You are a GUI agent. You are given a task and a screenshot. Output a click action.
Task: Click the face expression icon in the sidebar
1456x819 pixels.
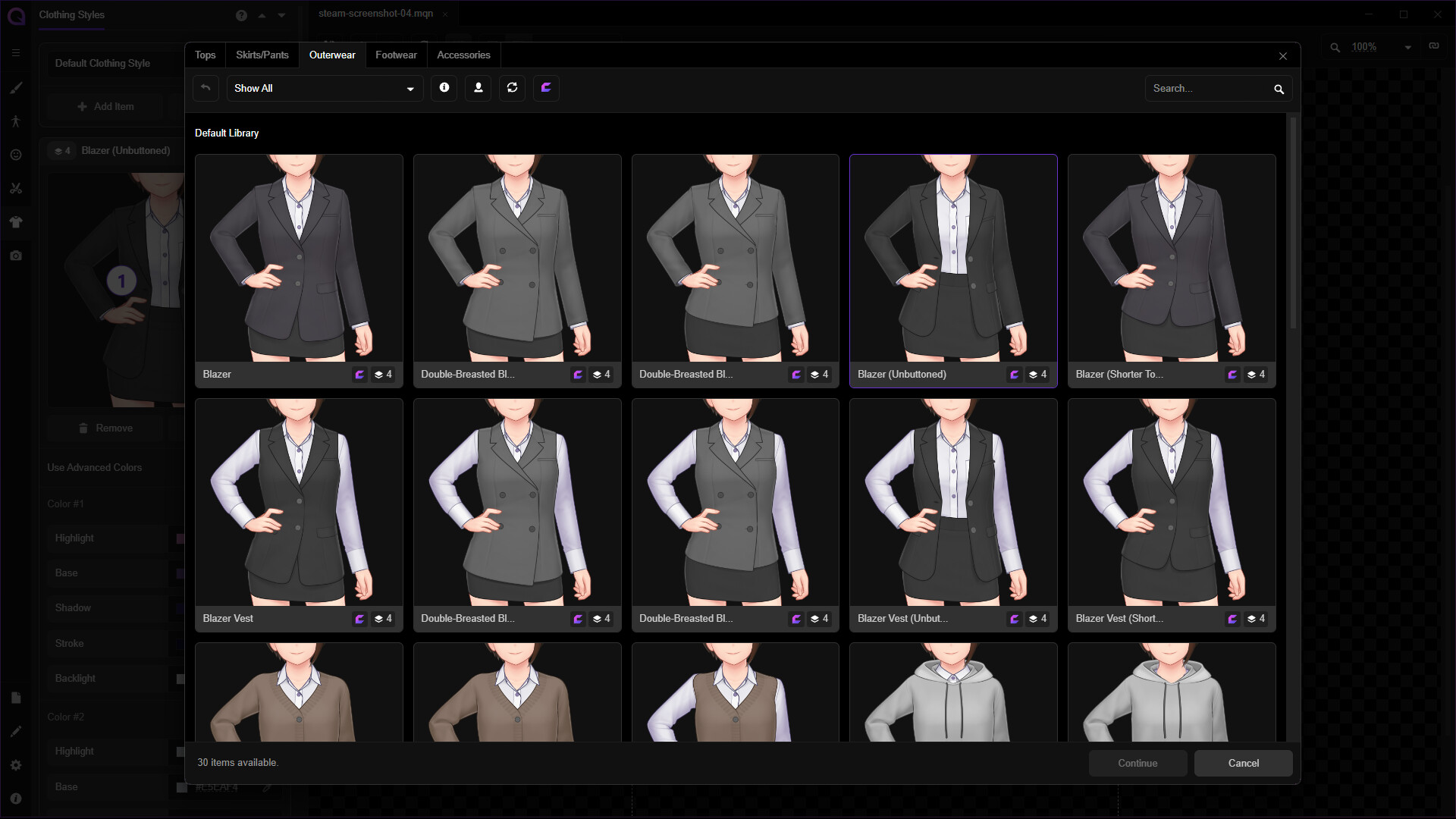click(16, 155)
